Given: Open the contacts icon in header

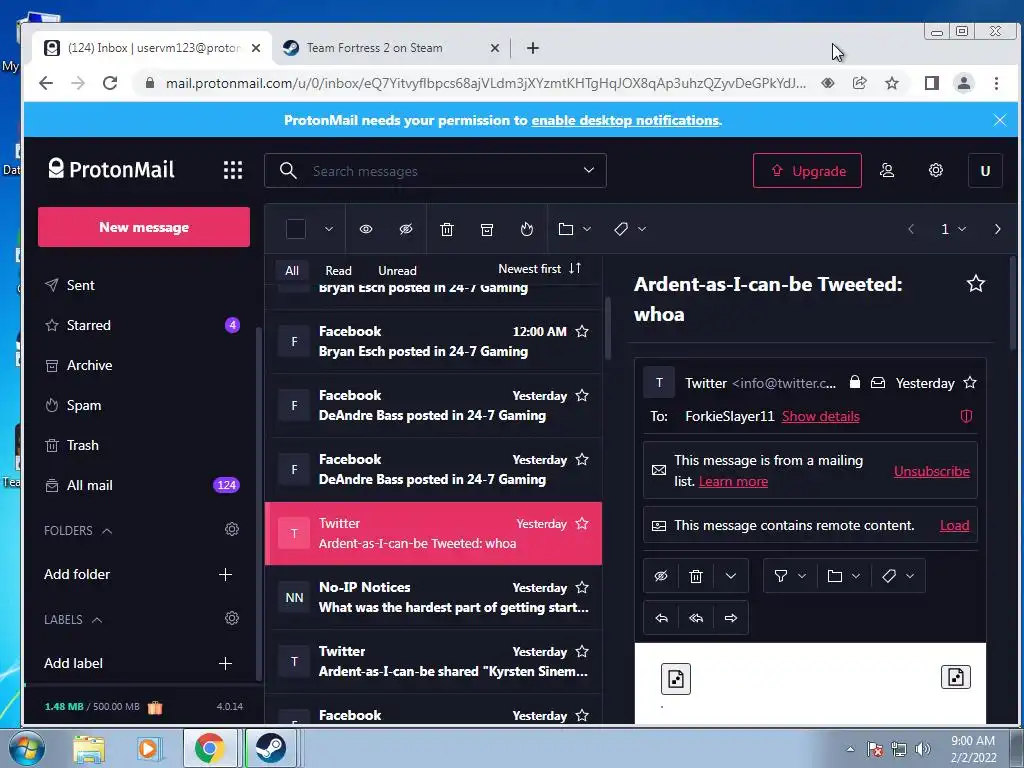Looking at the screenshot, I should click(886, 170).
